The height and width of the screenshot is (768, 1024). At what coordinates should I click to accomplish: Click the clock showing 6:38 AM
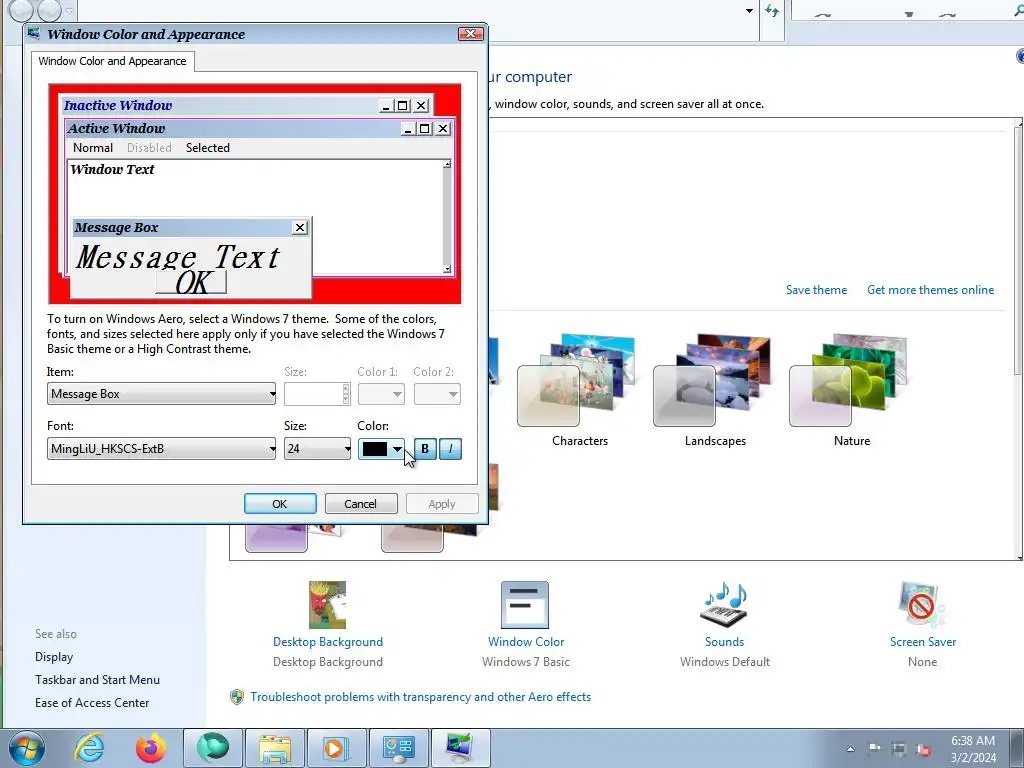pos(973,741)
